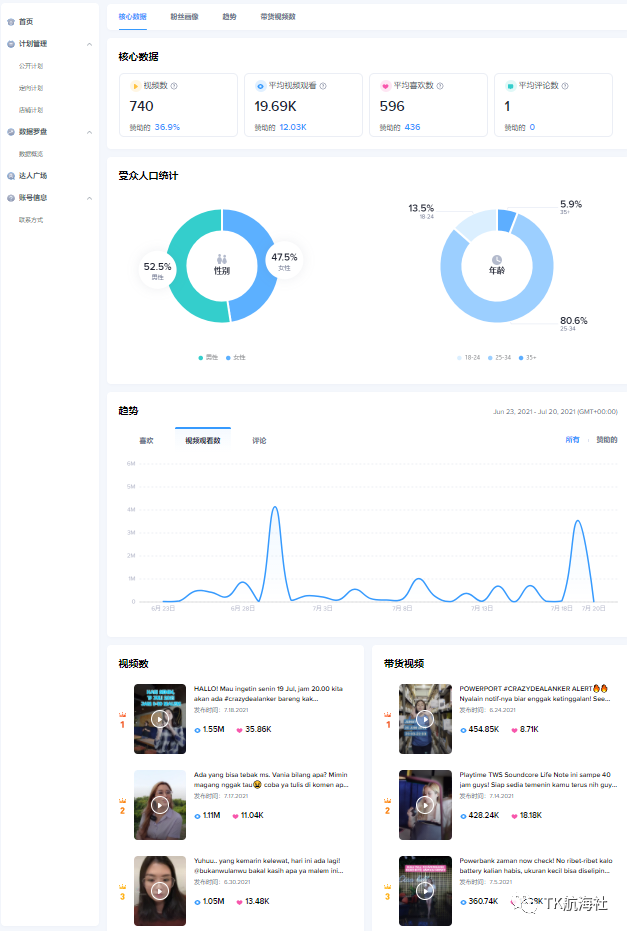Open the Playtime TWS Soundcore Life Note title

(538, 780)
